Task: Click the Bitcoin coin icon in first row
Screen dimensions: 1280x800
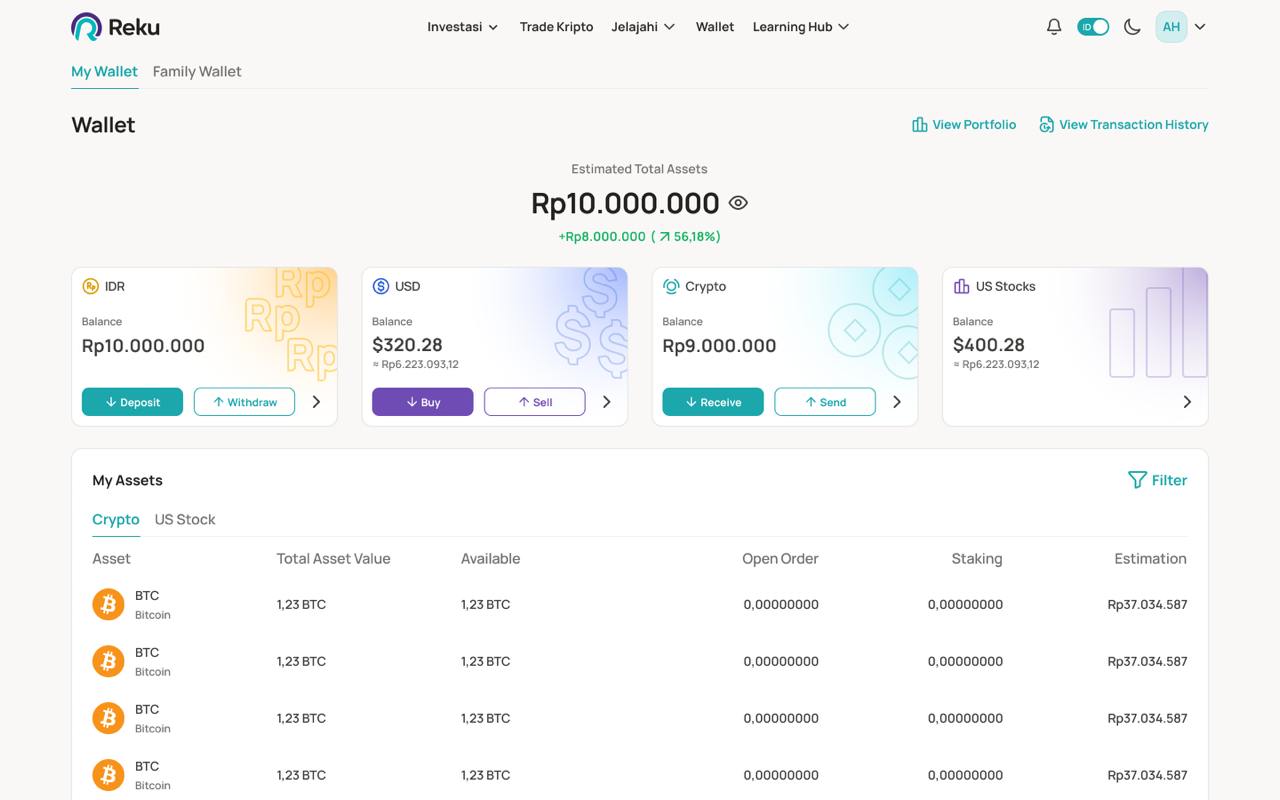Action: (x=108, y=604)
